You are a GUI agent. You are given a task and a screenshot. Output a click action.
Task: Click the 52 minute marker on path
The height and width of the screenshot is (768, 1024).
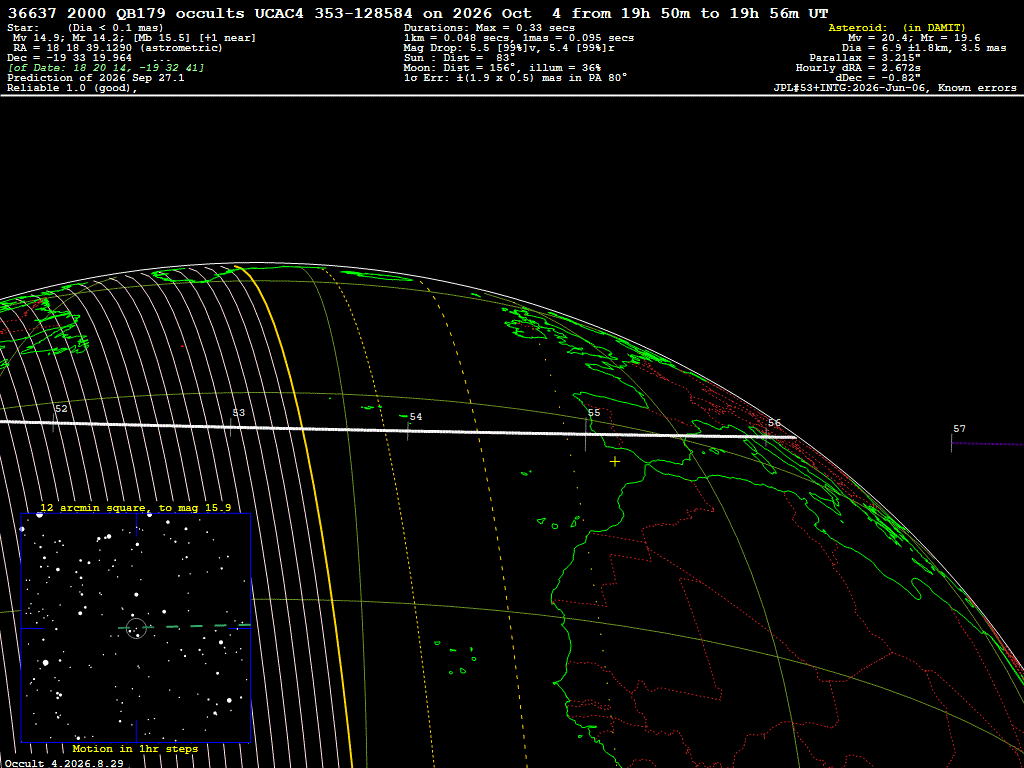point(61,409)
